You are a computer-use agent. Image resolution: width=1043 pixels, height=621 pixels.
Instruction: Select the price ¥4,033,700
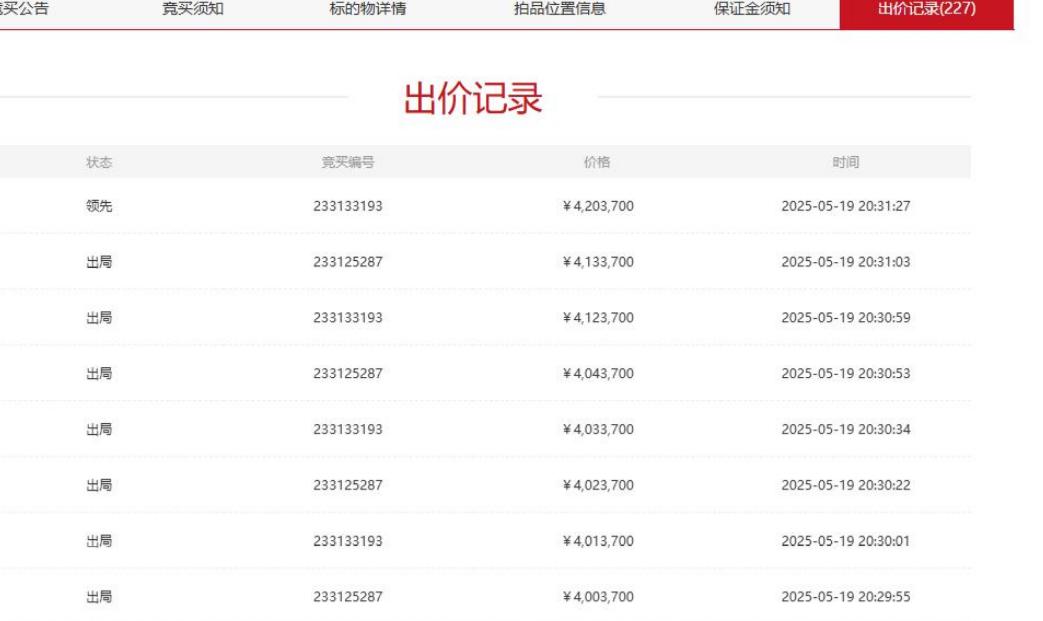coord(597,430)
